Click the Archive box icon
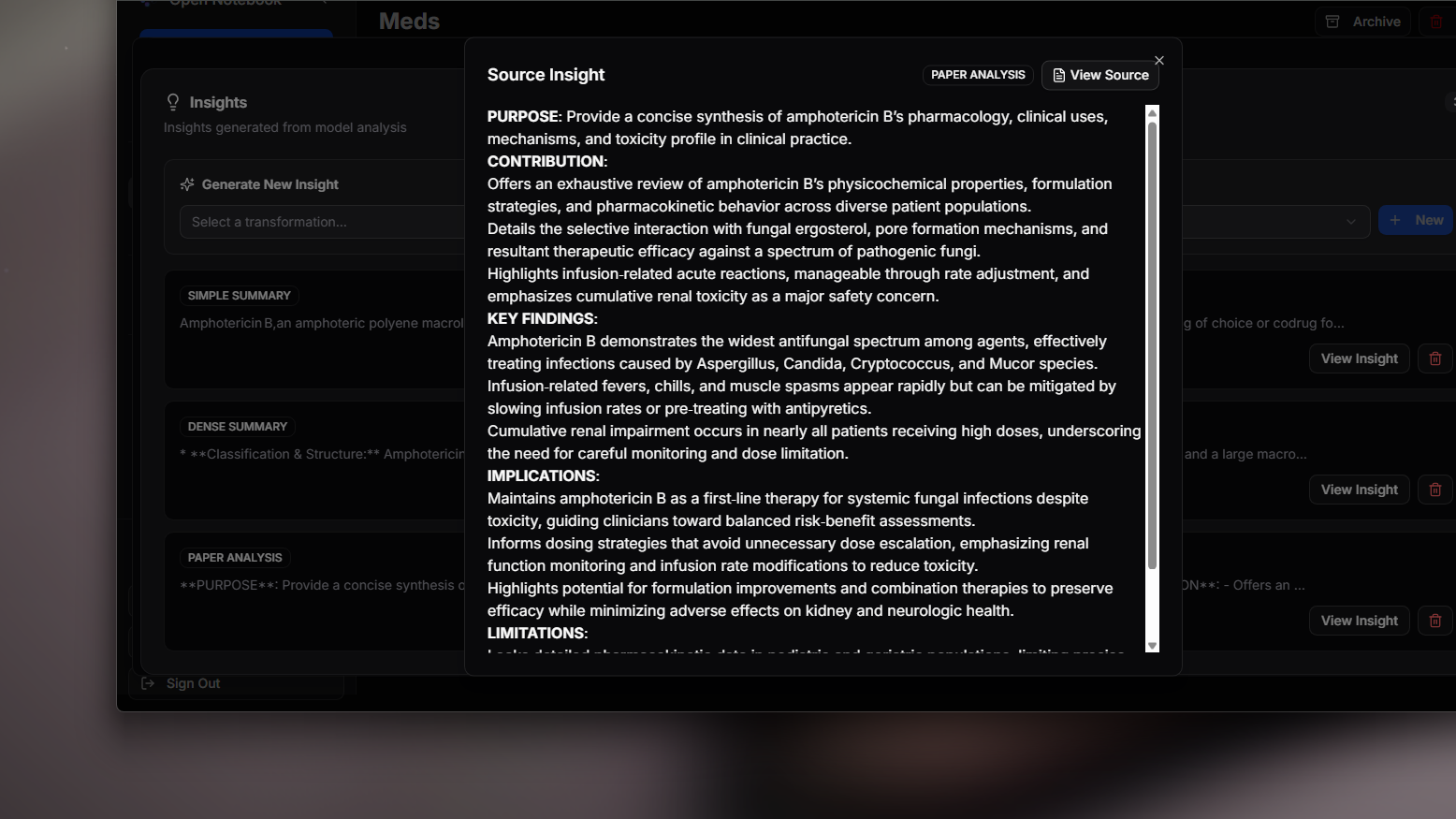Screen dimensions: 1456x819 tap(1332, 22)
